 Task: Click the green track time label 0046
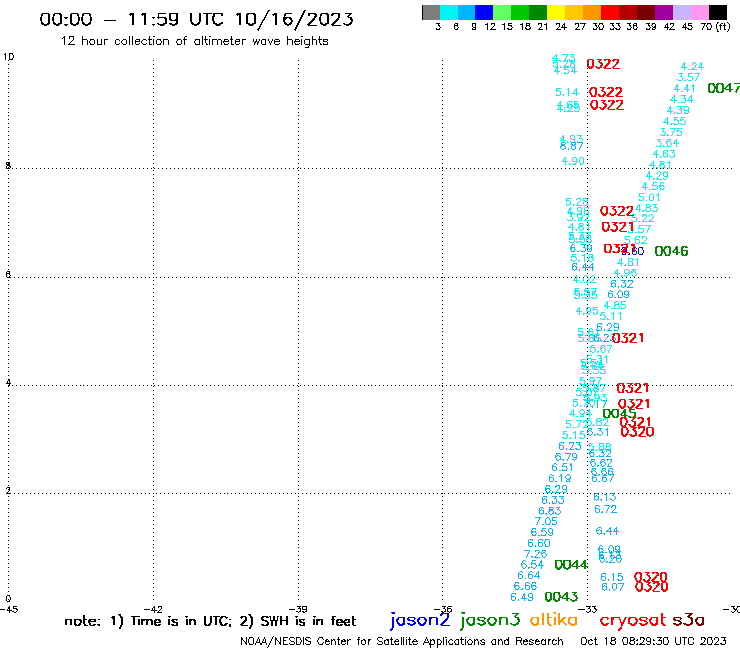(x=671, y=251)
